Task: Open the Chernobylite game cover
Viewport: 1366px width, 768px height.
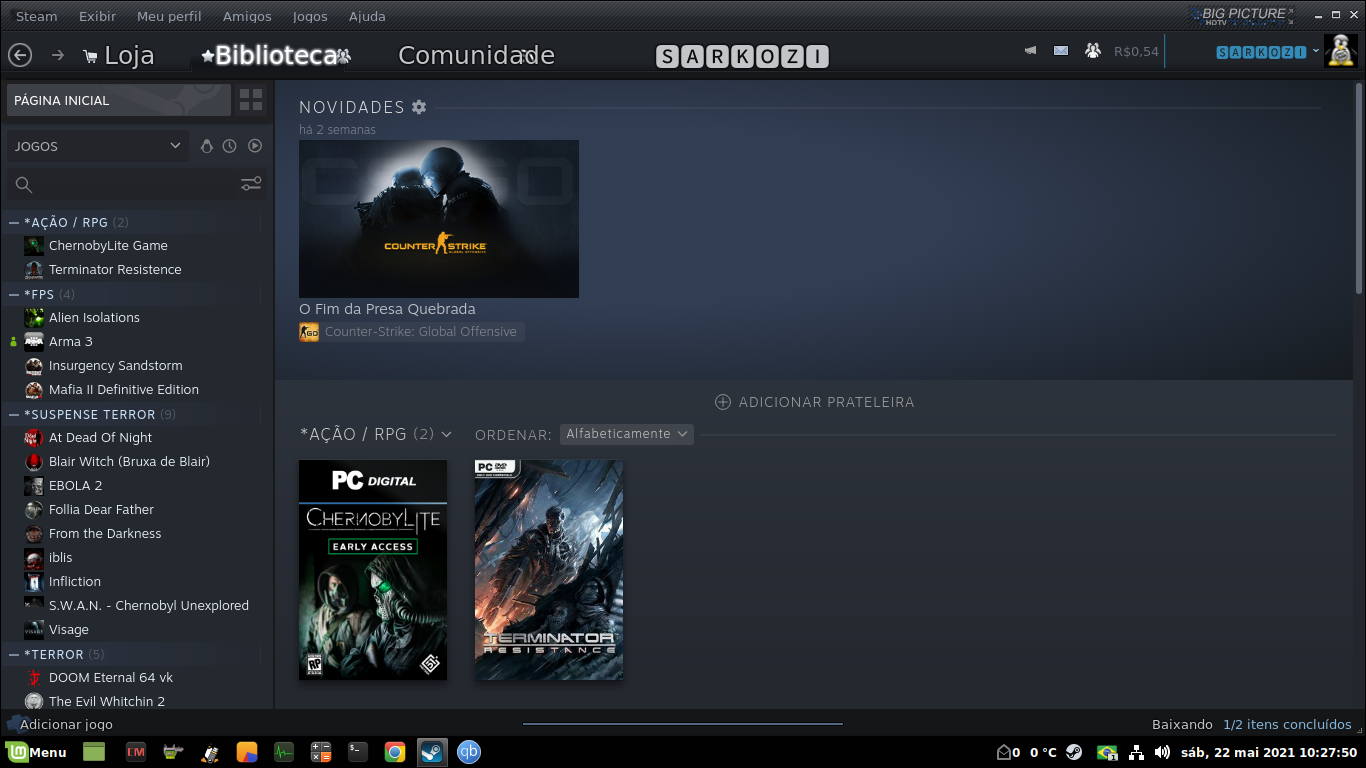Action: (x=373, y=570)
